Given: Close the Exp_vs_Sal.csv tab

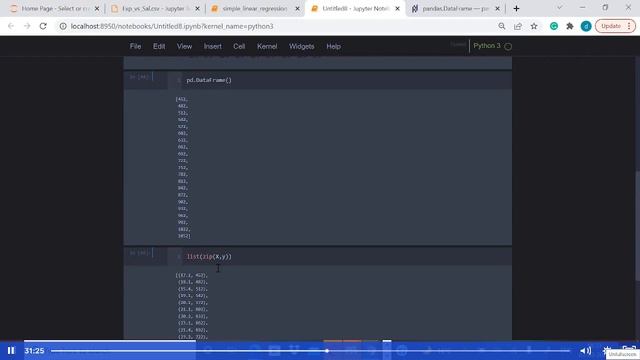Looking at the screenshot, I should click(197, 8).
